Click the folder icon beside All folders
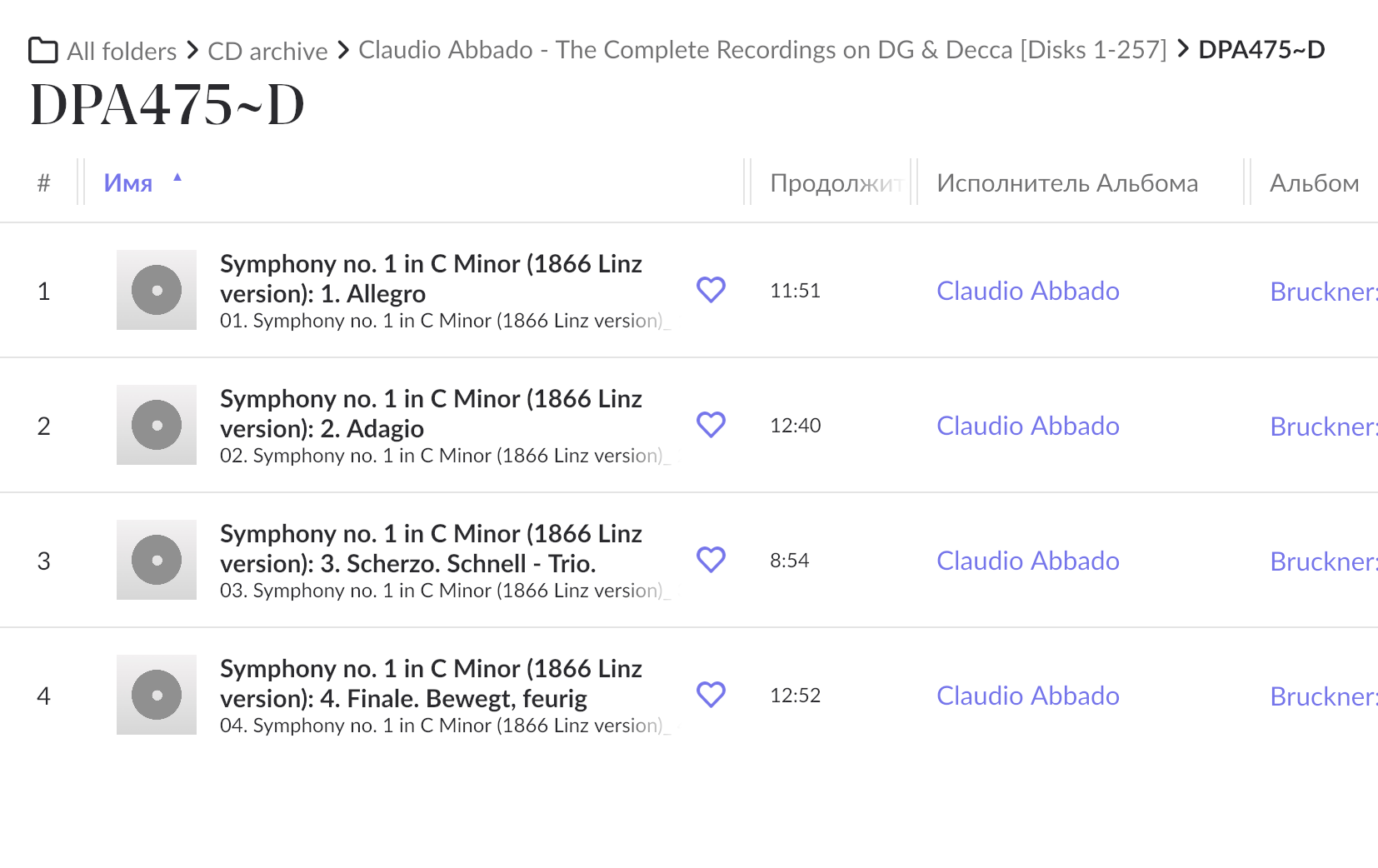The image size is (1378, 868). click(43, 50)
